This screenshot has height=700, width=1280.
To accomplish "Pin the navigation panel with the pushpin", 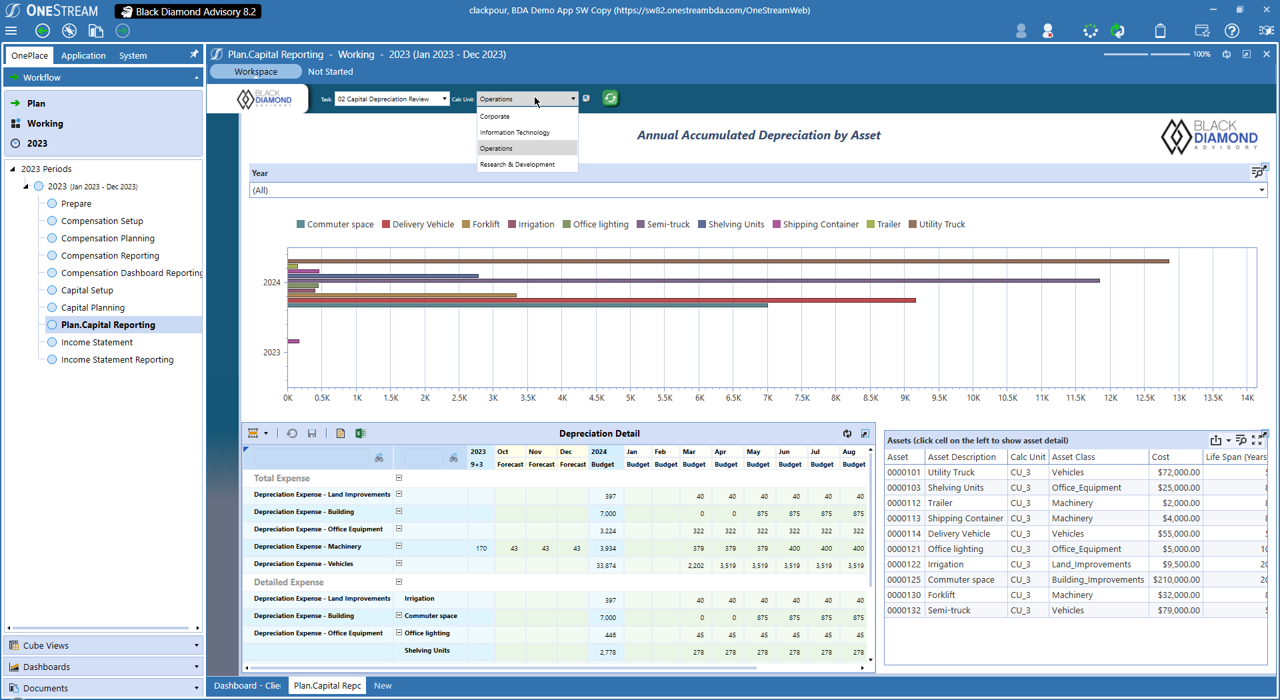I will tap(194, 55).
